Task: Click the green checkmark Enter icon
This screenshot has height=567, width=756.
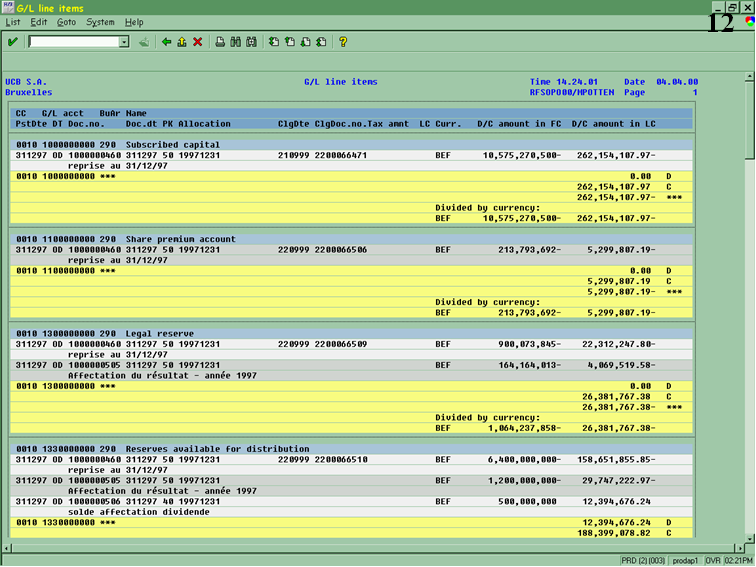Action: point(12,42)
